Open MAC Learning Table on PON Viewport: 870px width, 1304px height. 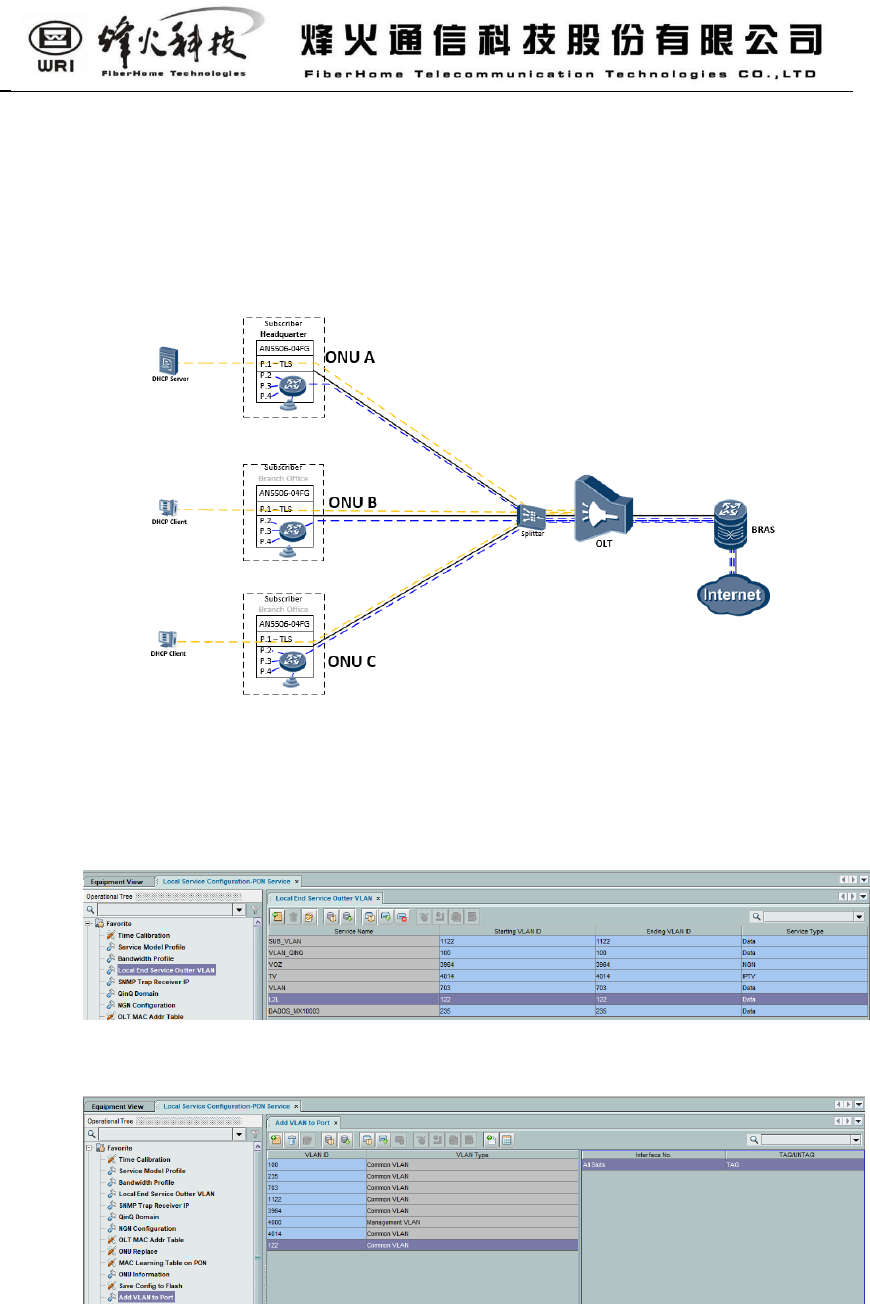point(162,1263)
